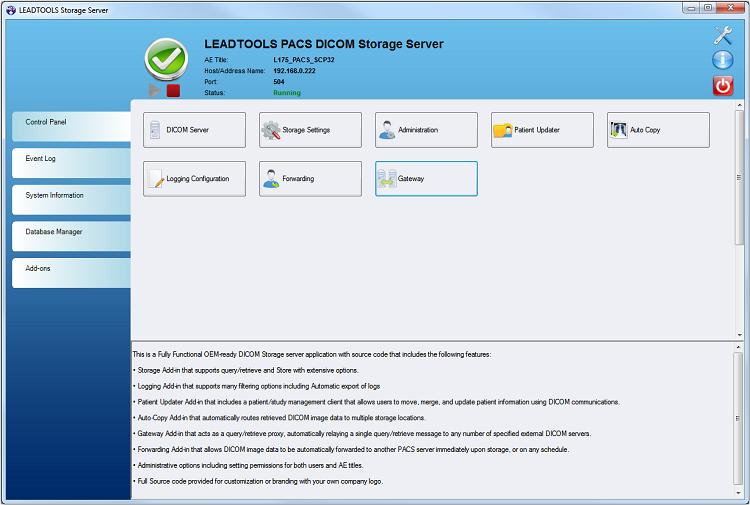Click the person icon on Forwarding
750x505 pixels.
[x=271, y=179]
